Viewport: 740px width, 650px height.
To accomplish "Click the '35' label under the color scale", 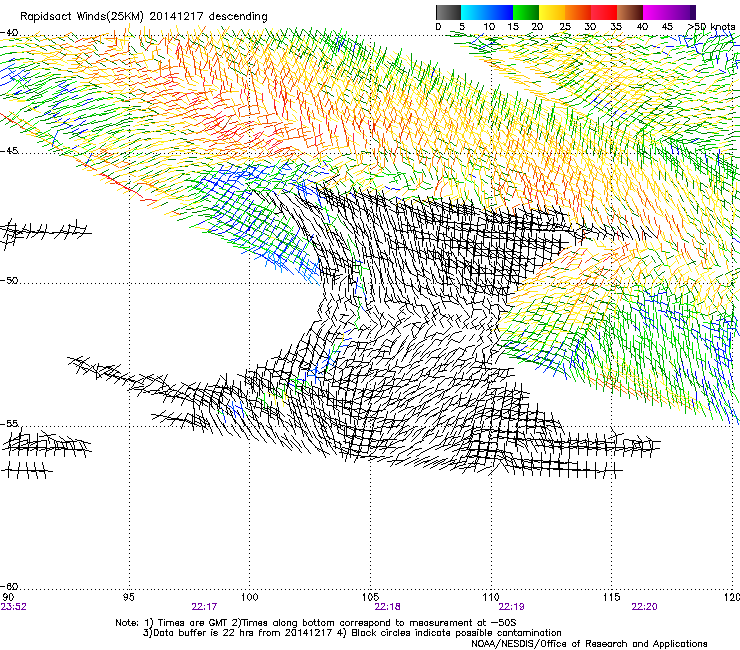I will coord(616,27).
